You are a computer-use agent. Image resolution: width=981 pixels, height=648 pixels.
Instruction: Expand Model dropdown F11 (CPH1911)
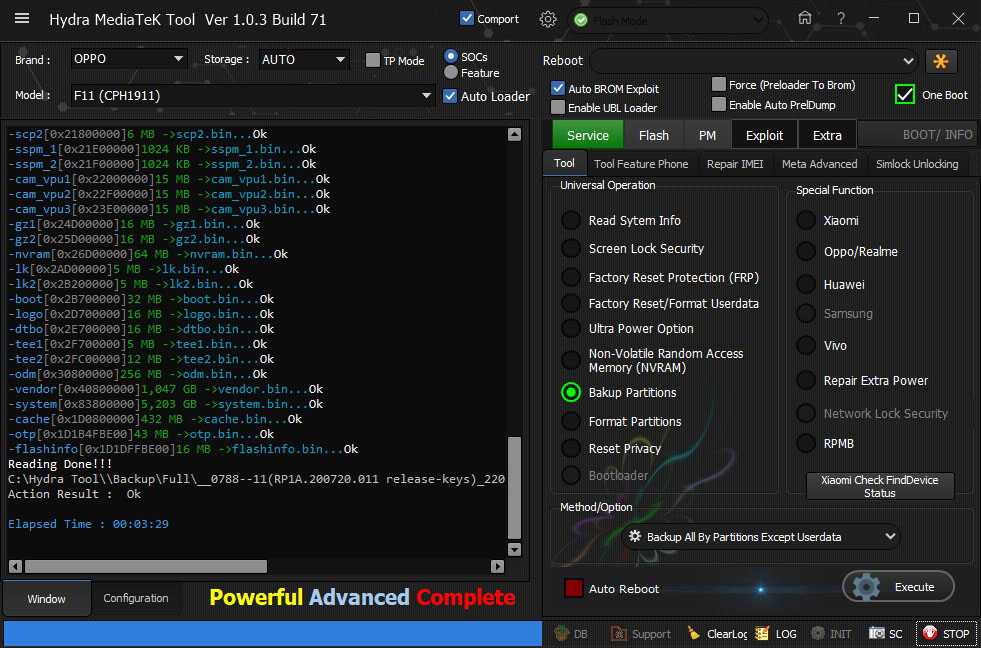[x=253, y=96]
